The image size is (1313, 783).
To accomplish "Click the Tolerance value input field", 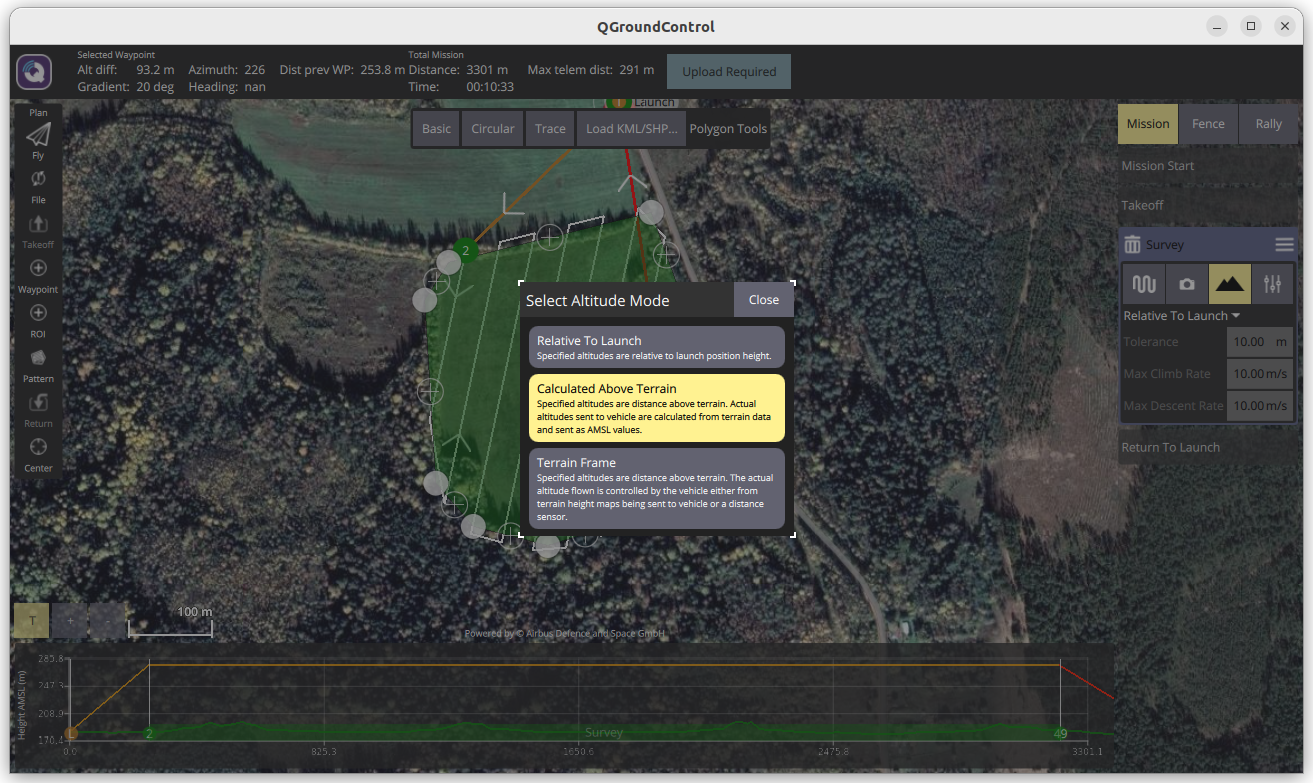I will click(1248, 342).
